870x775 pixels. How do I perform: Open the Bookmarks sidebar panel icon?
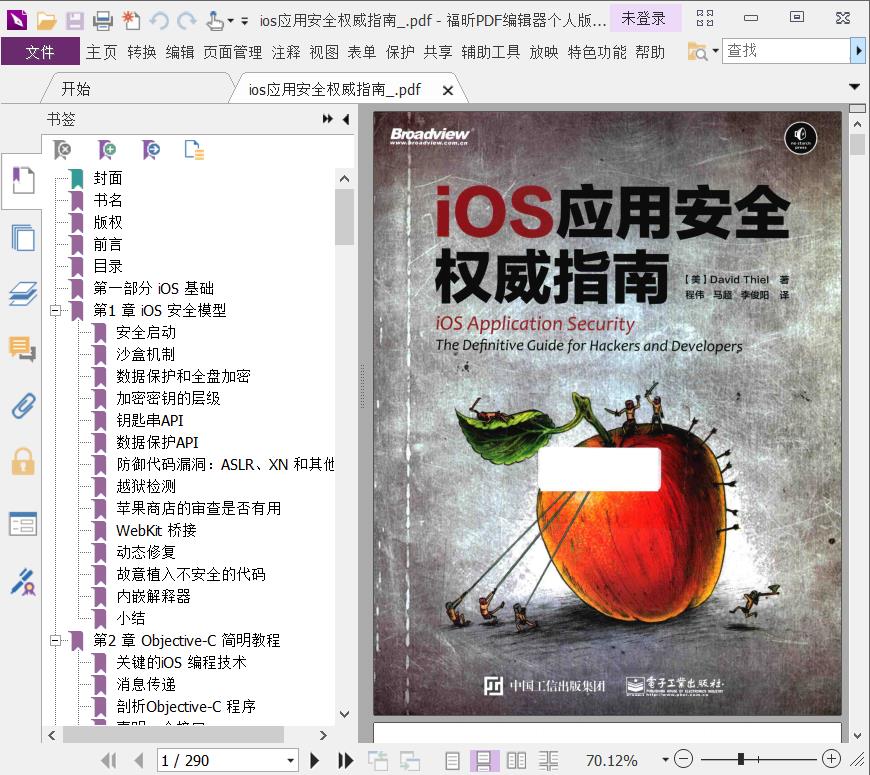[23, 180]
